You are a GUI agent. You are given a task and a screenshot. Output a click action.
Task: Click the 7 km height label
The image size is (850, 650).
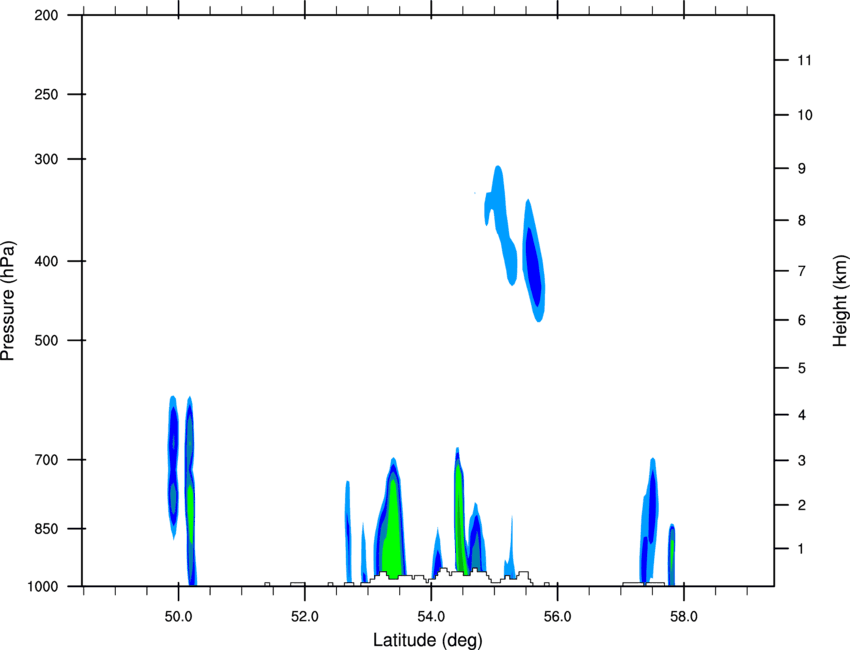802,271
